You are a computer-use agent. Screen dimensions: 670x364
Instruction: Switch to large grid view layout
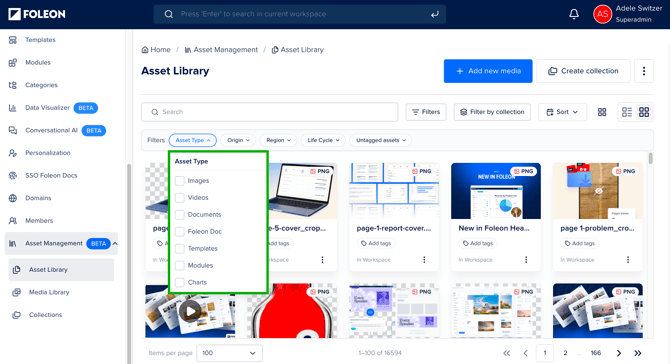[x=644, y=112]
